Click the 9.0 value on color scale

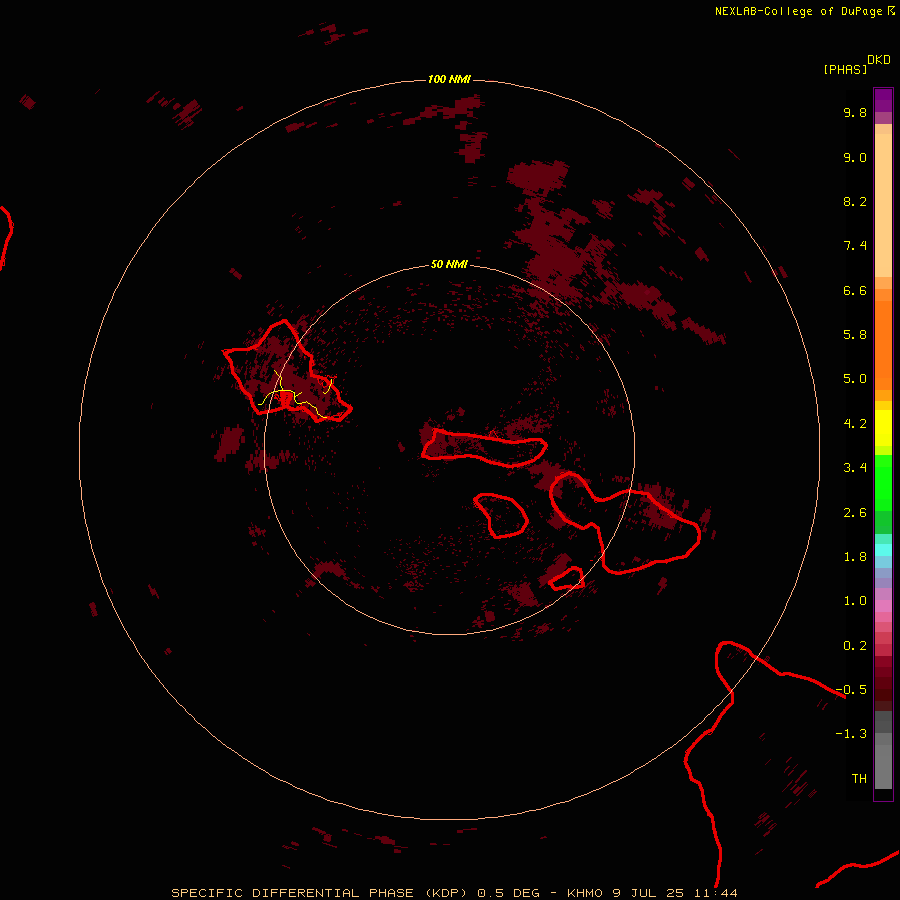[x=855, y=157]
